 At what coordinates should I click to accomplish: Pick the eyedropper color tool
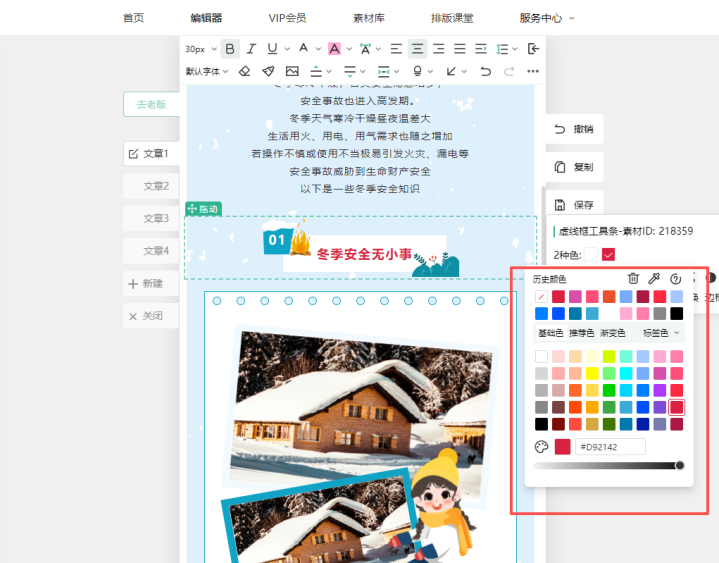(x=655, y=279)
